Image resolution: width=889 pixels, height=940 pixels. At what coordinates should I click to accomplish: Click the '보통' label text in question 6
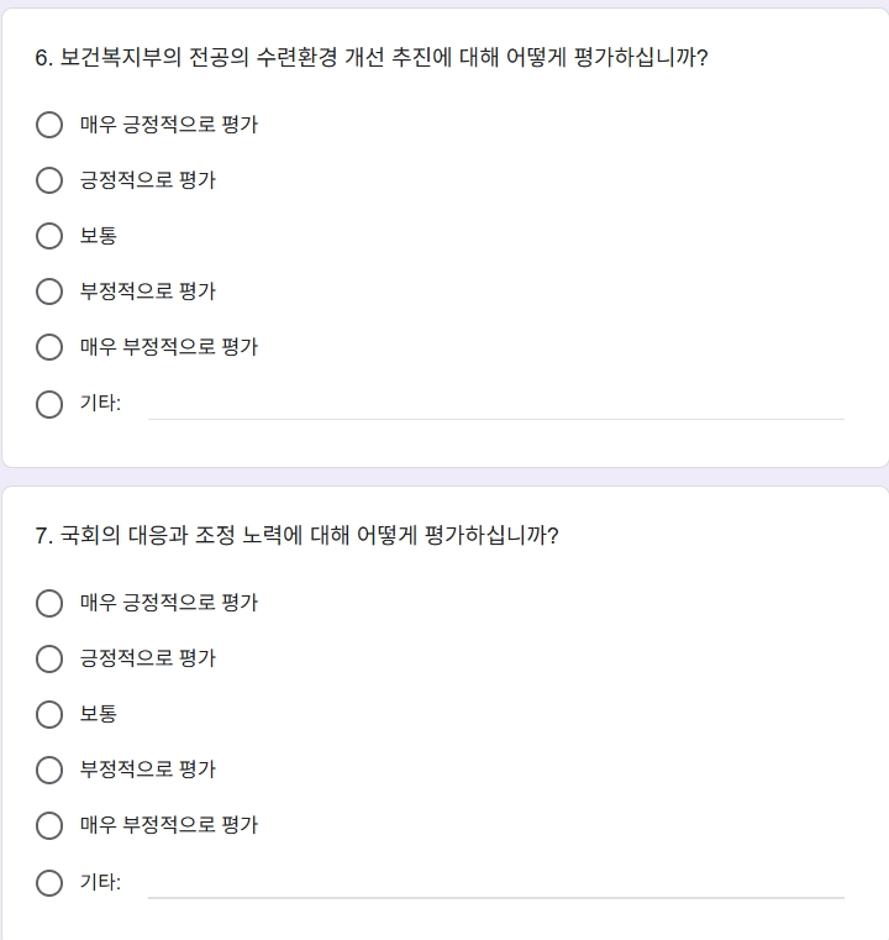point(98,236)
